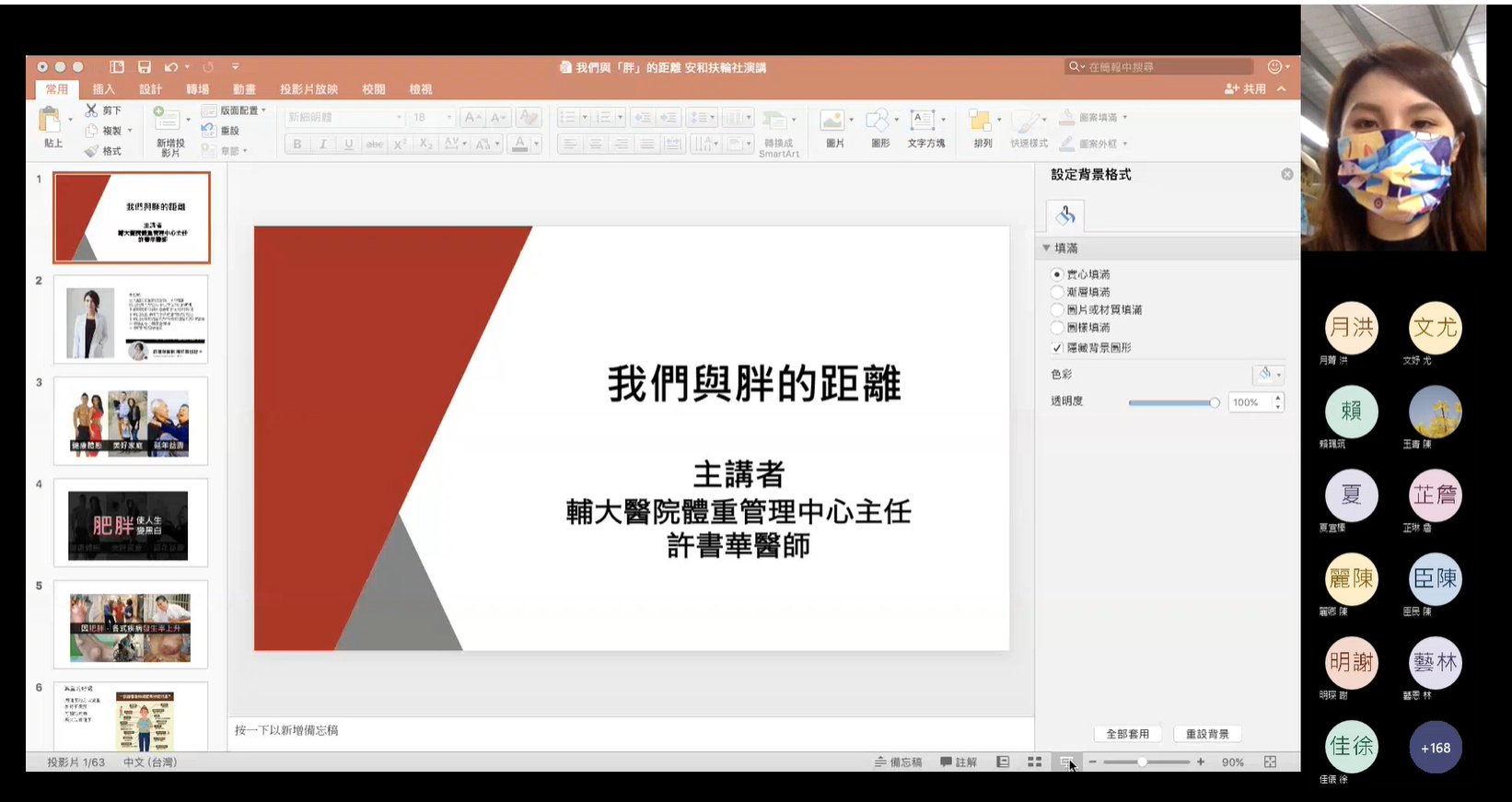Viewport: 1512px width, 802px height.
Task: Click the zoom in plus button
Action: 1201,762
